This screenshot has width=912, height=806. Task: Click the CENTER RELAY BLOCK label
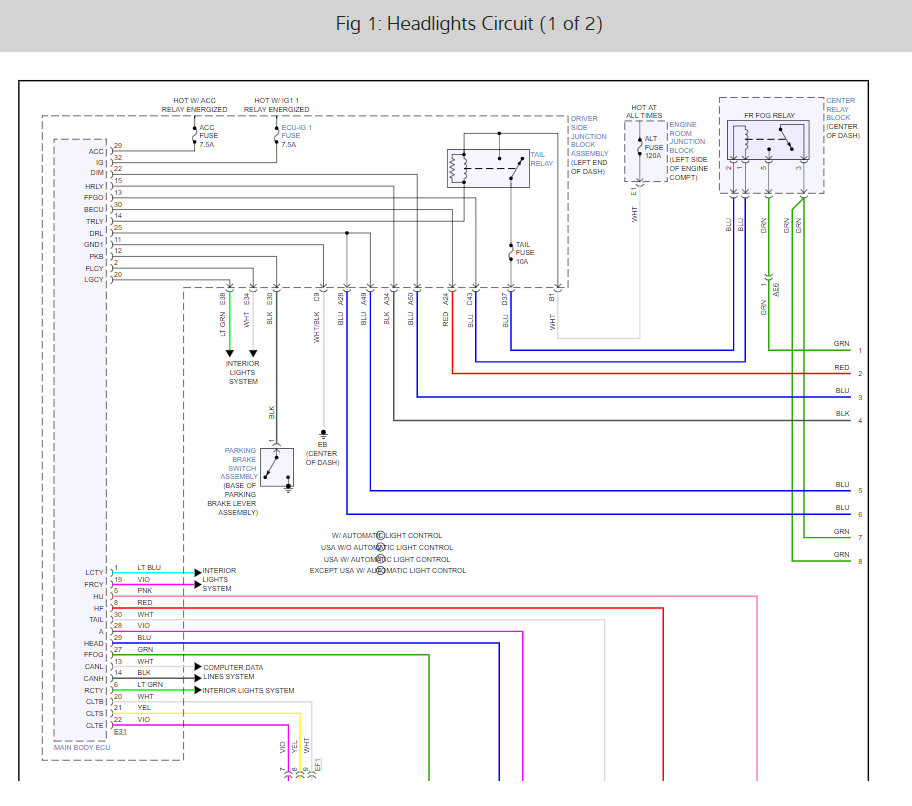coord(840,109)
